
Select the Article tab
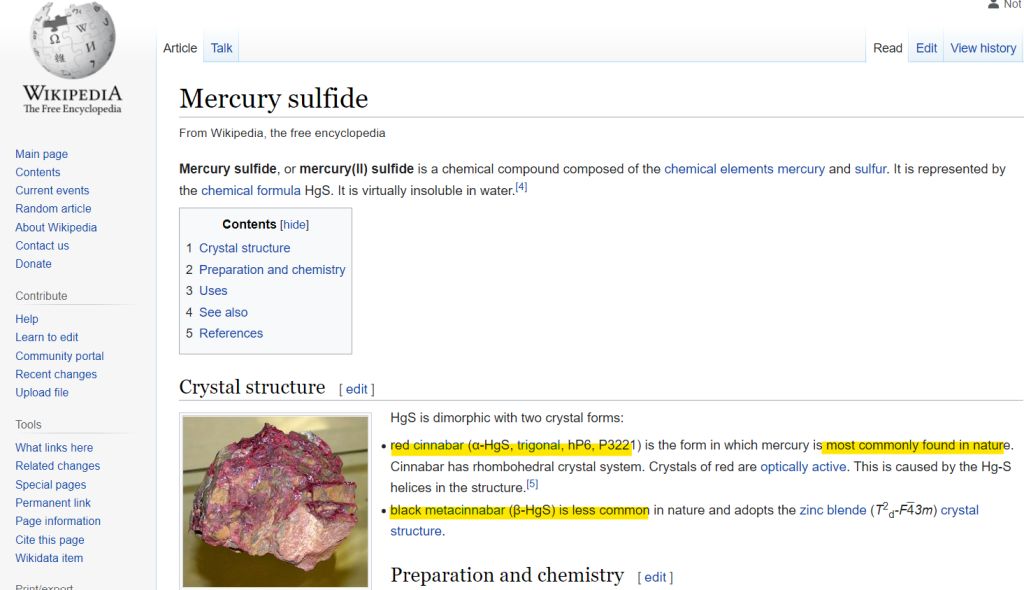(x=180, y=48)
